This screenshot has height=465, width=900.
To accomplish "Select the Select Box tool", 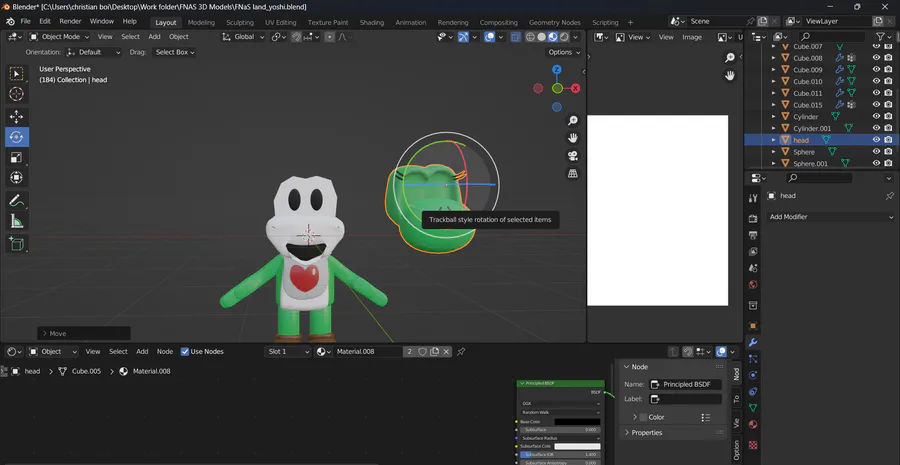I will pos(17,73).
